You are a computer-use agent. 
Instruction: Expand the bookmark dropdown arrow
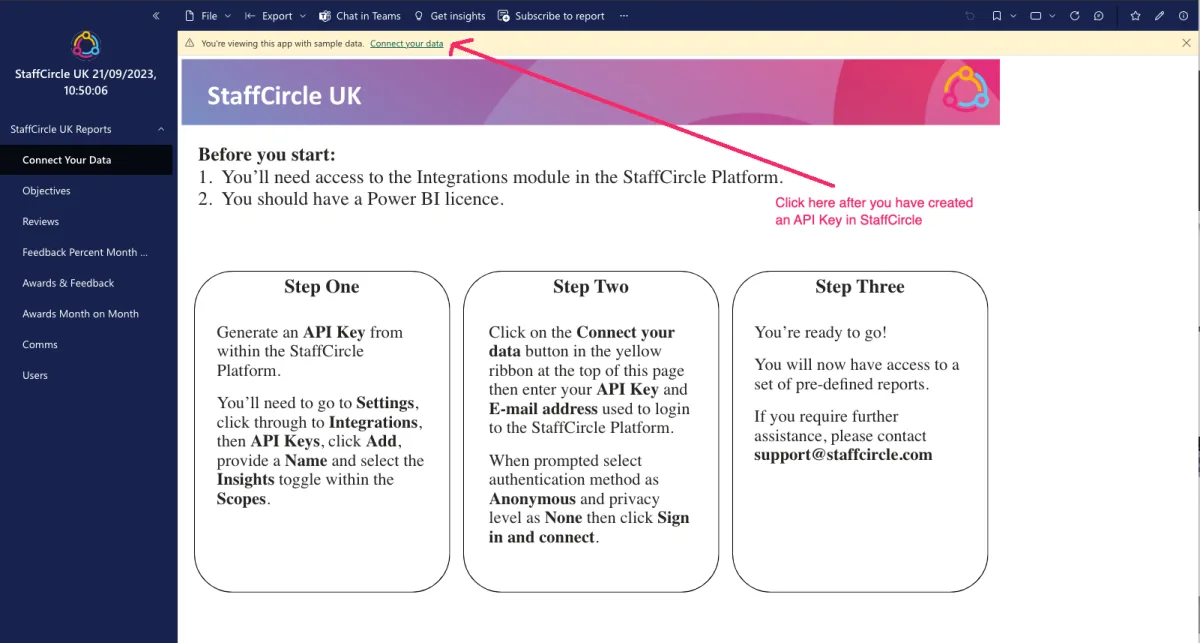click(1013, 16)
